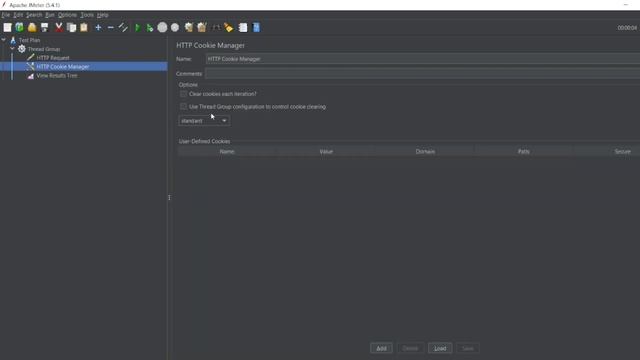Open the Tools menu
The image size is (640, 360).
[87, 15]
